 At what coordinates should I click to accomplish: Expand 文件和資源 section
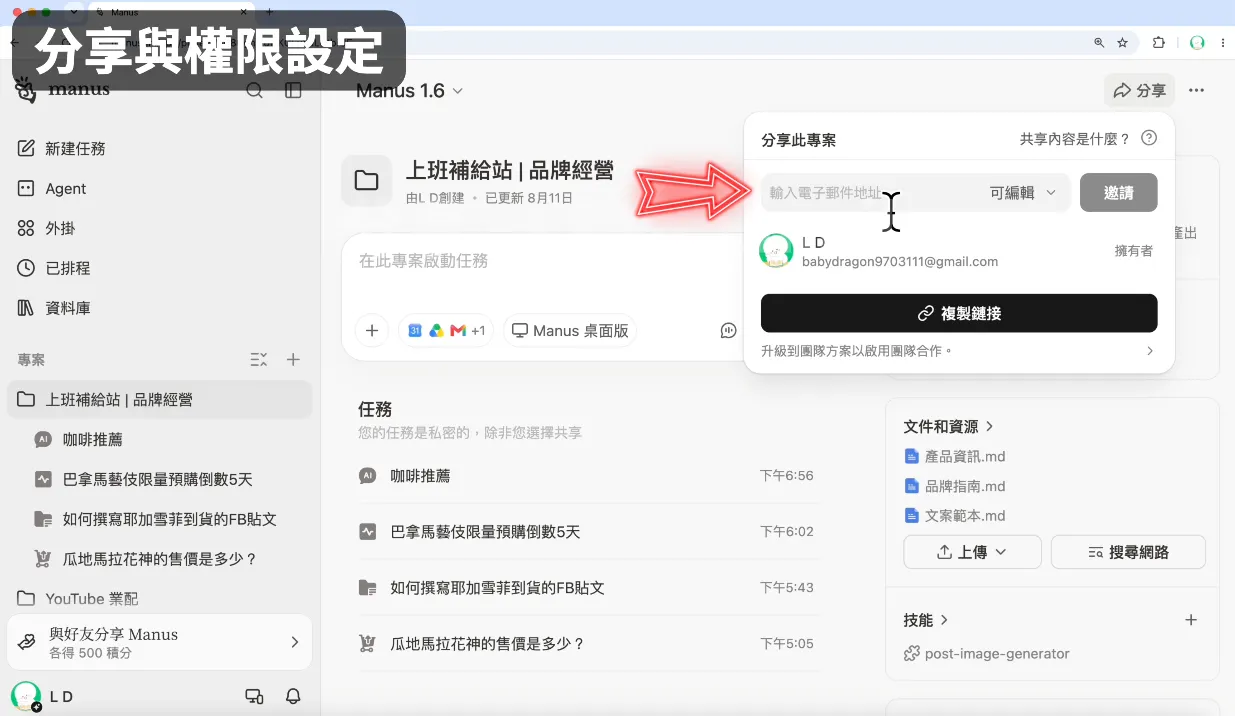(x=948, y=426)
